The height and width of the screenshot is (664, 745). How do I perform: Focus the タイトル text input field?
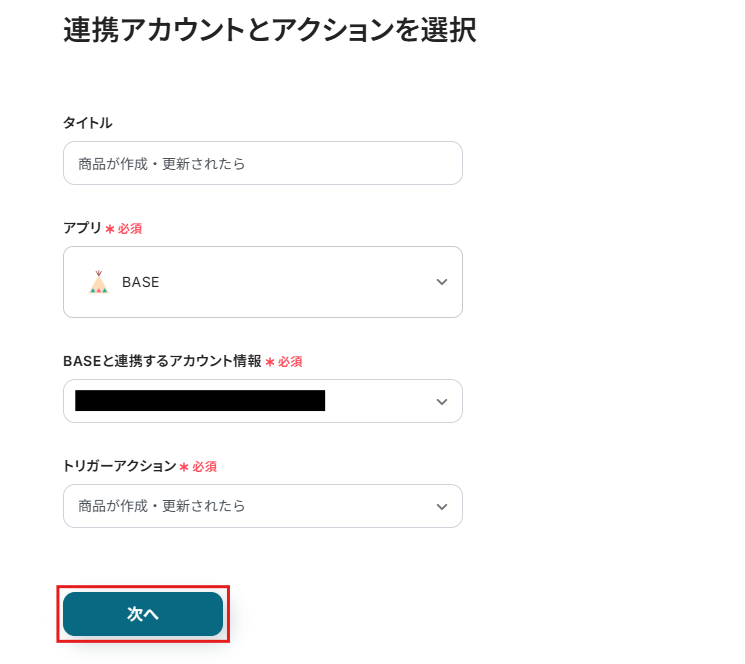click(x=262, y=163)
